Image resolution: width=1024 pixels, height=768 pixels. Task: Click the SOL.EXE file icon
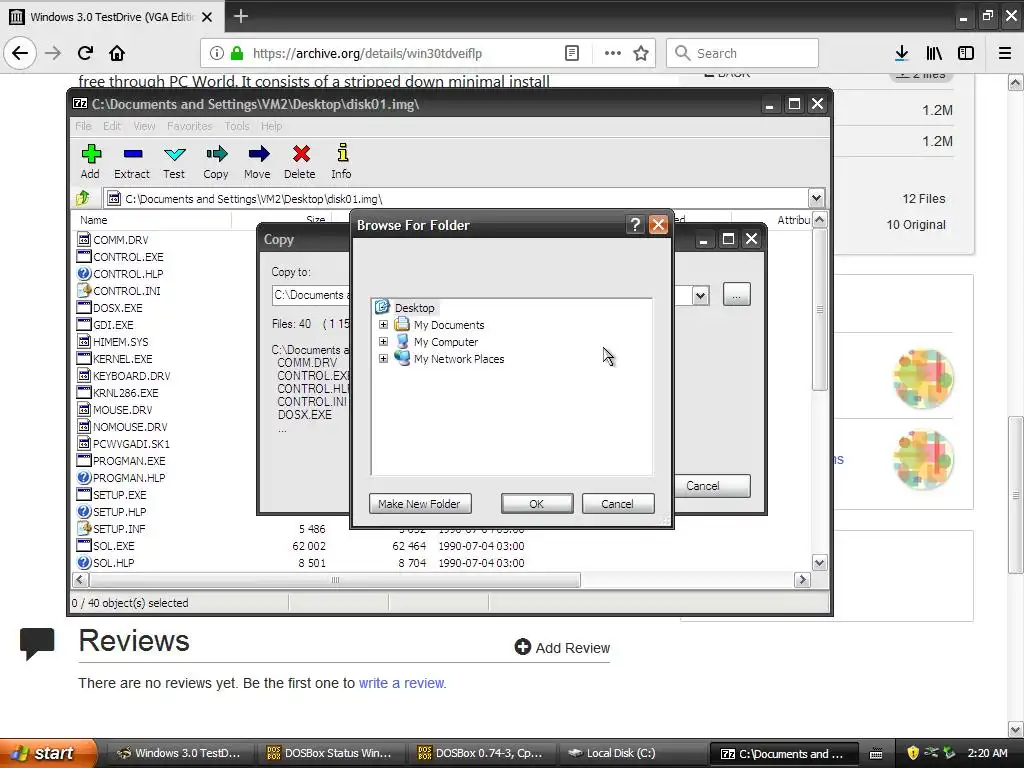[84, 545]
